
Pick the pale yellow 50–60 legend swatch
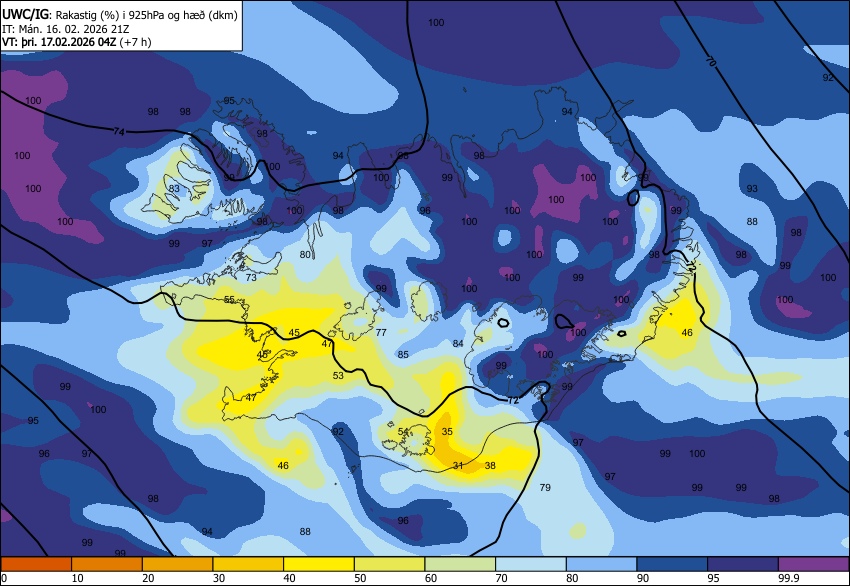(389, 564)
